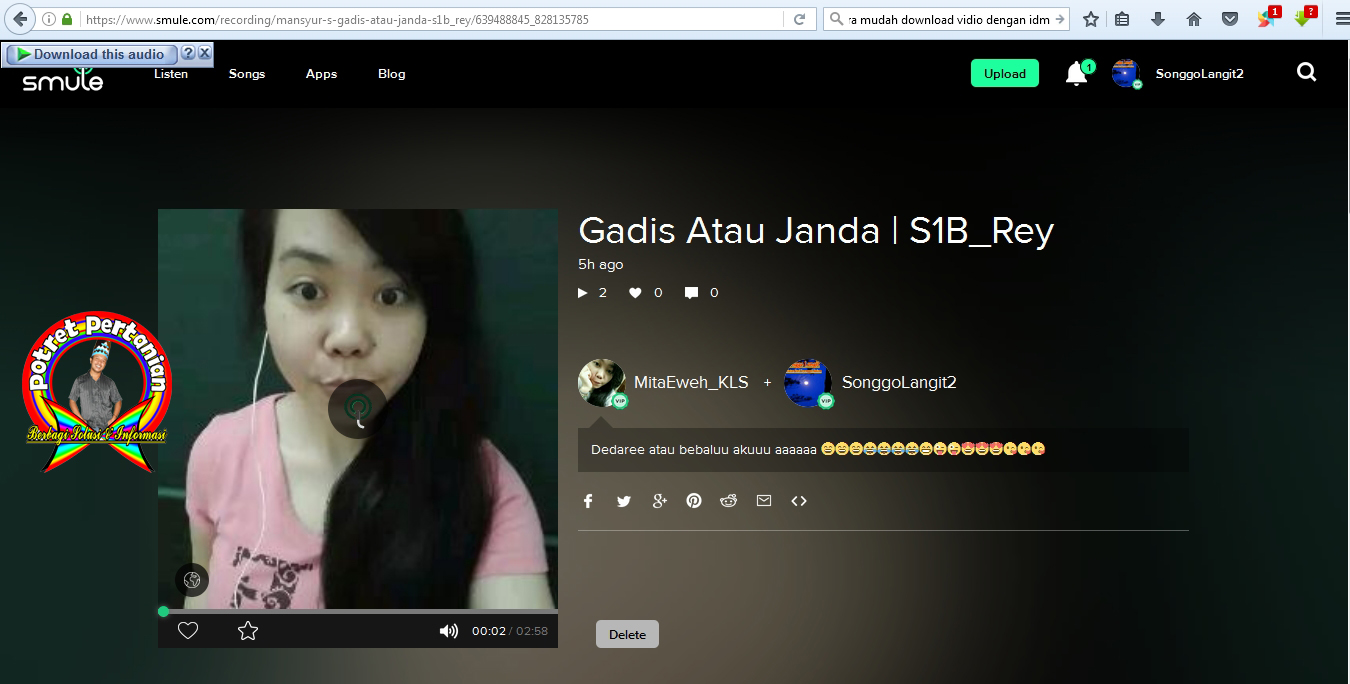This screenshot has height=684, width=1350.
Task: Share via Google Plus
Action: (x=659, y=500)
